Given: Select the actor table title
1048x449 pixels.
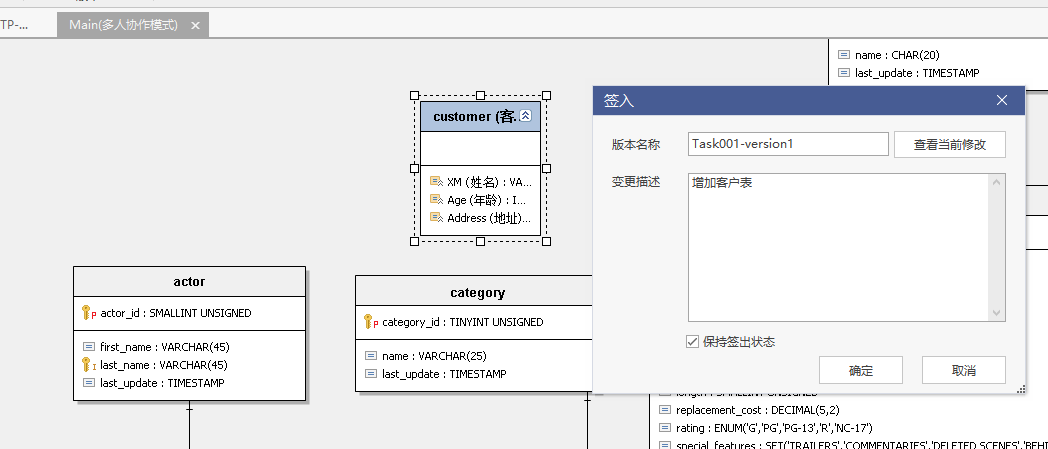Looking at the screenshot, I should (189, 281).
